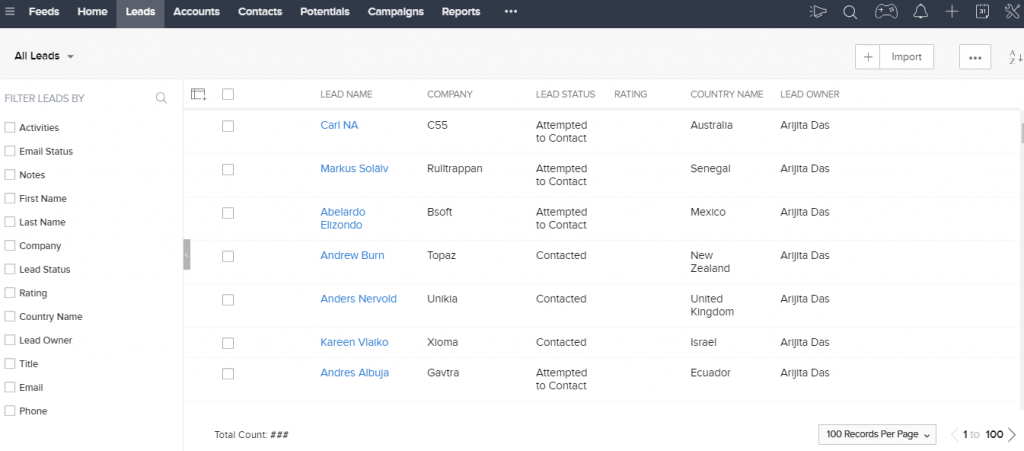Open the manage columns icon
This screenshot has height=451, width=1024.
(199, 94)
